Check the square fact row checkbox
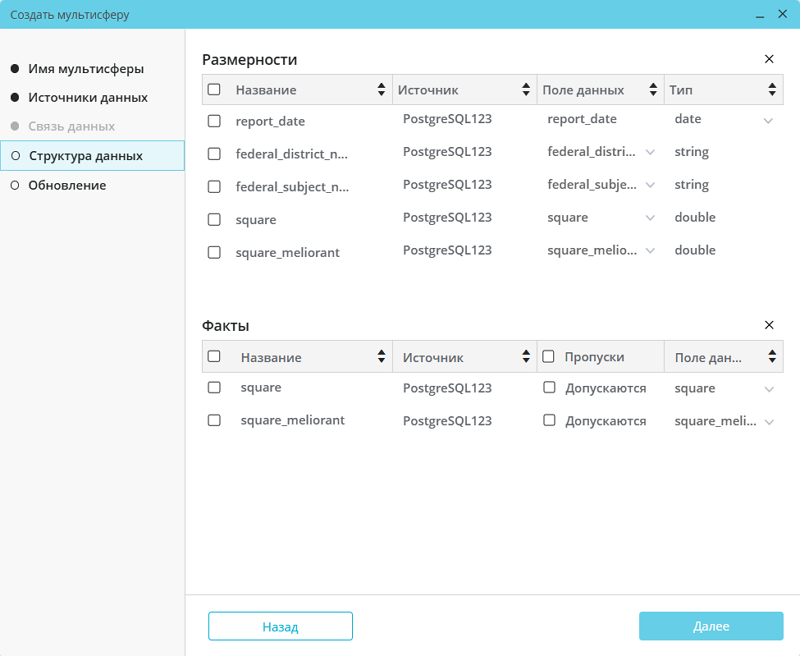The width and height of the screenshot is (800, 656). 214,388
